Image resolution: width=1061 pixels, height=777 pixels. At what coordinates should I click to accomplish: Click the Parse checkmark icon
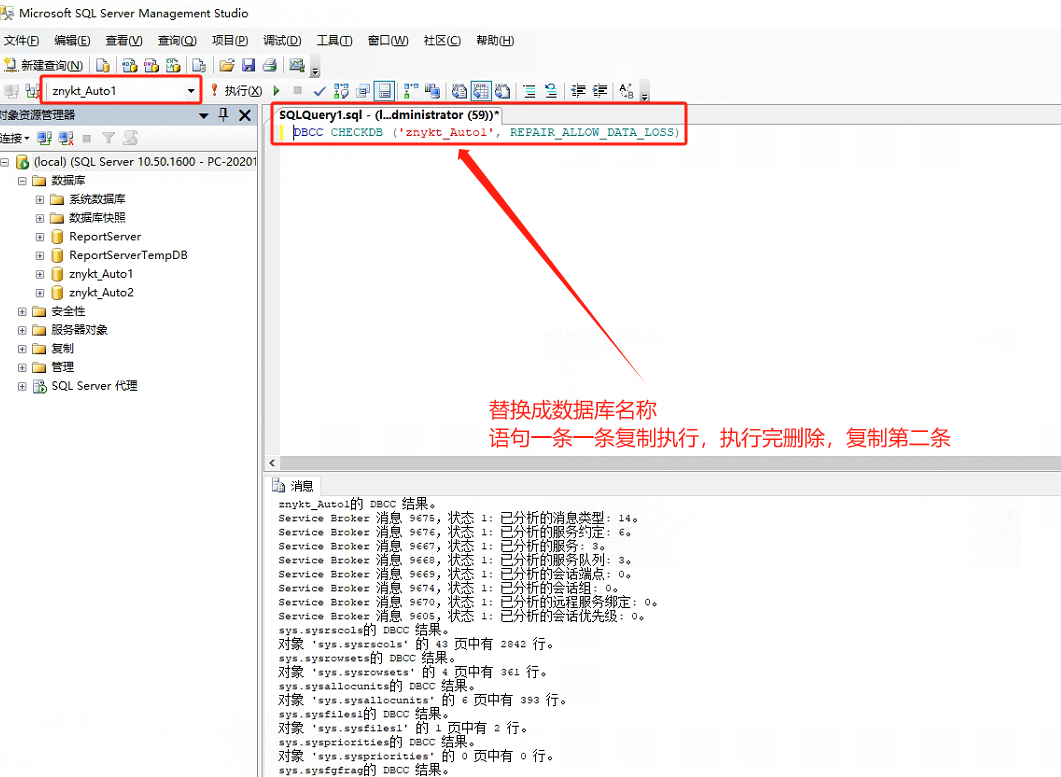point(319,91)
